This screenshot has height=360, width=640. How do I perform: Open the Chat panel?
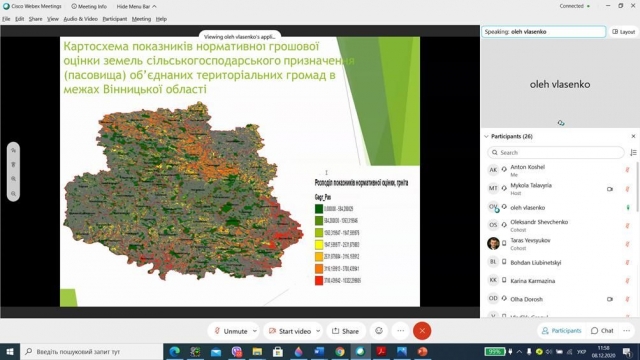coord(602,331)
